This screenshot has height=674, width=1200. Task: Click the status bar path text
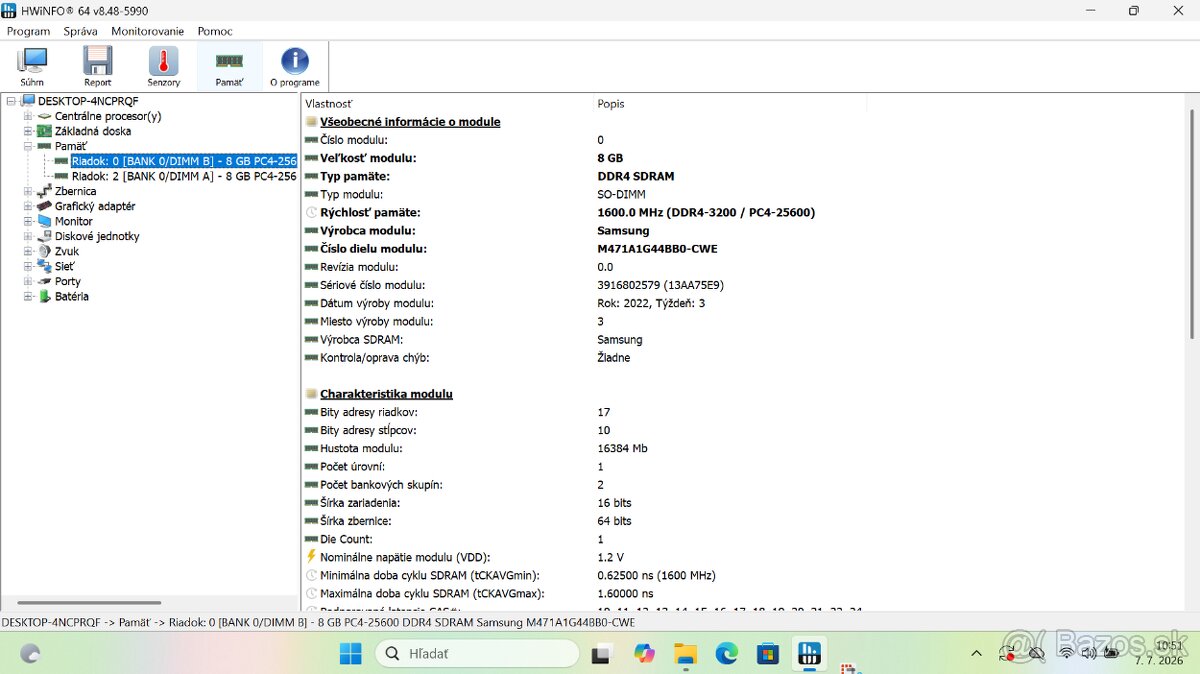point(318,622)
